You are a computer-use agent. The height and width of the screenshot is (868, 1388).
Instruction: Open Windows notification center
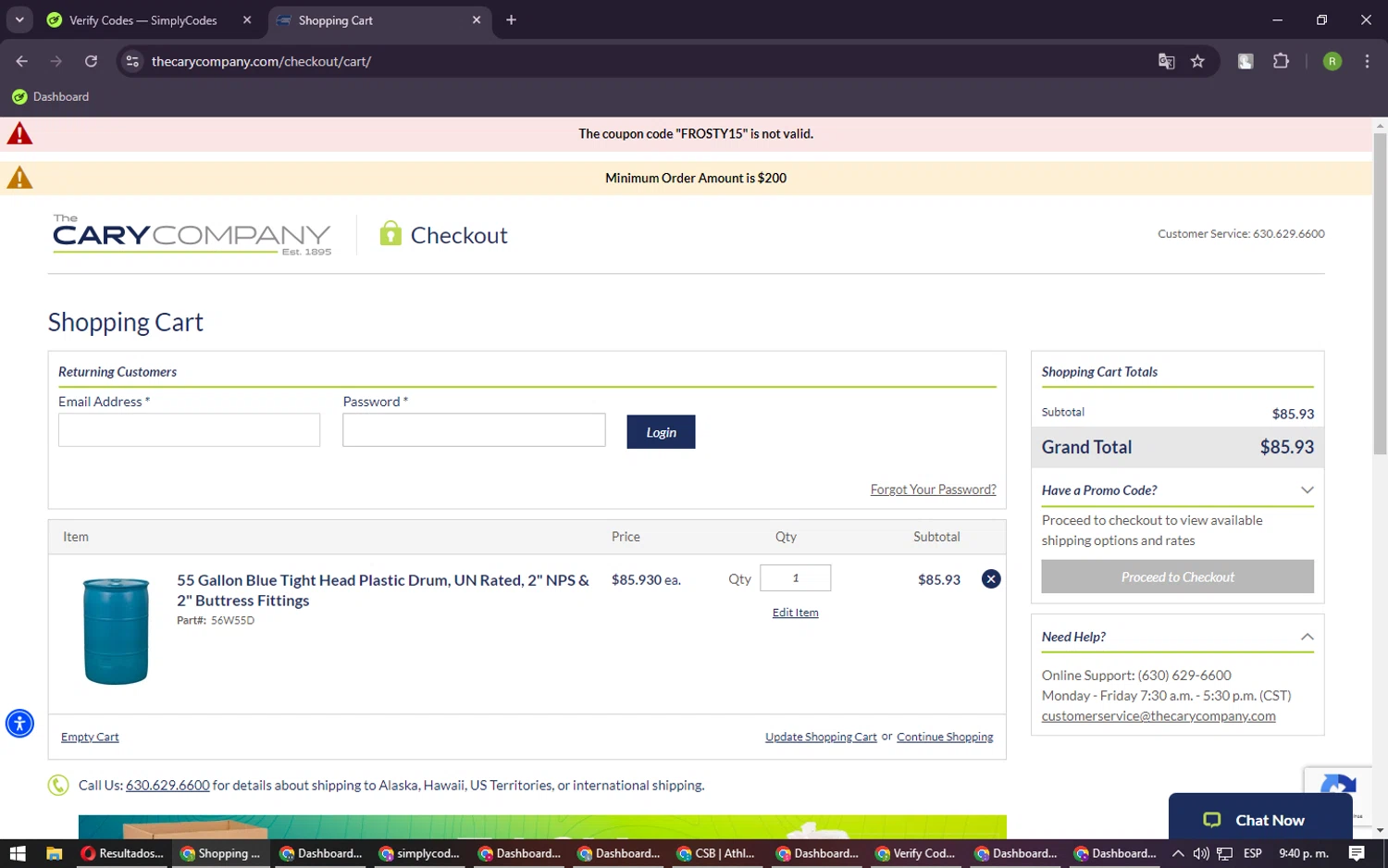tap(1357, 853)
